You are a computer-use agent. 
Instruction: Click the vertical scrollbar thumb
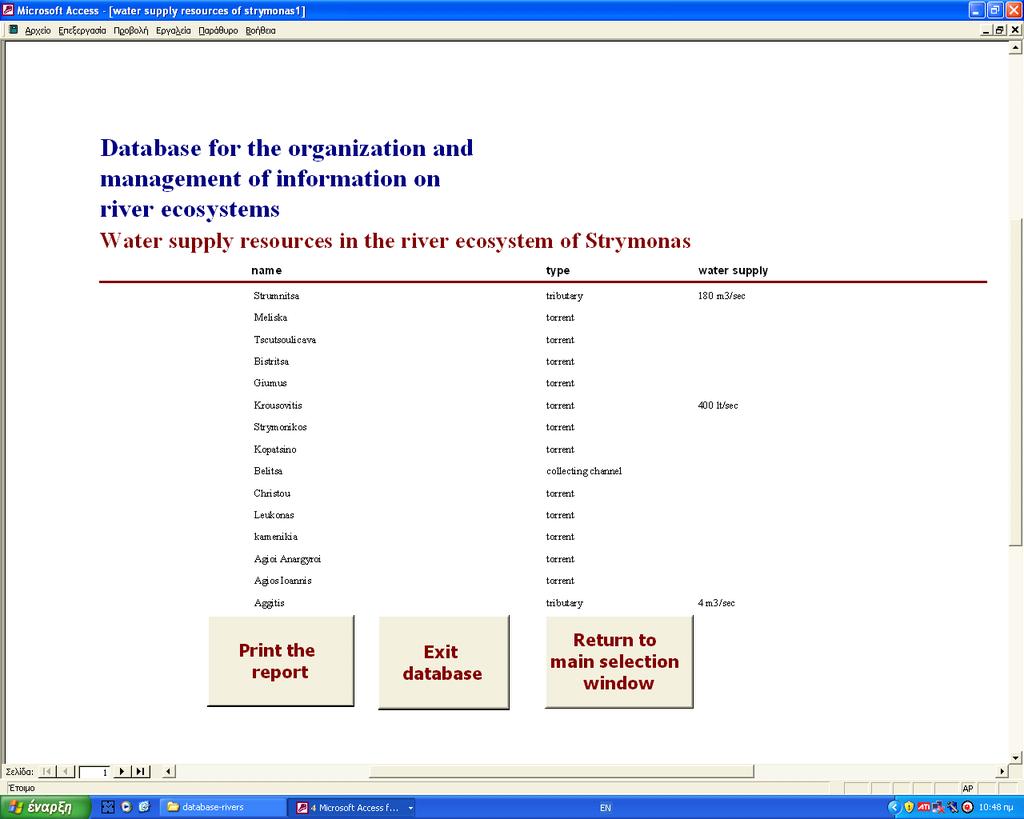[x=1016, y=382]
